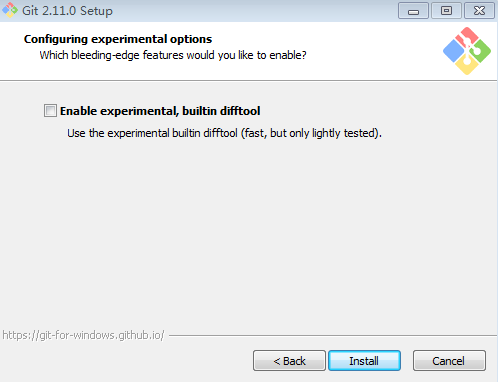Close the Git 2.11.0 Setup window
This screenshot has width=498, height=382.
tap(480, 11)
